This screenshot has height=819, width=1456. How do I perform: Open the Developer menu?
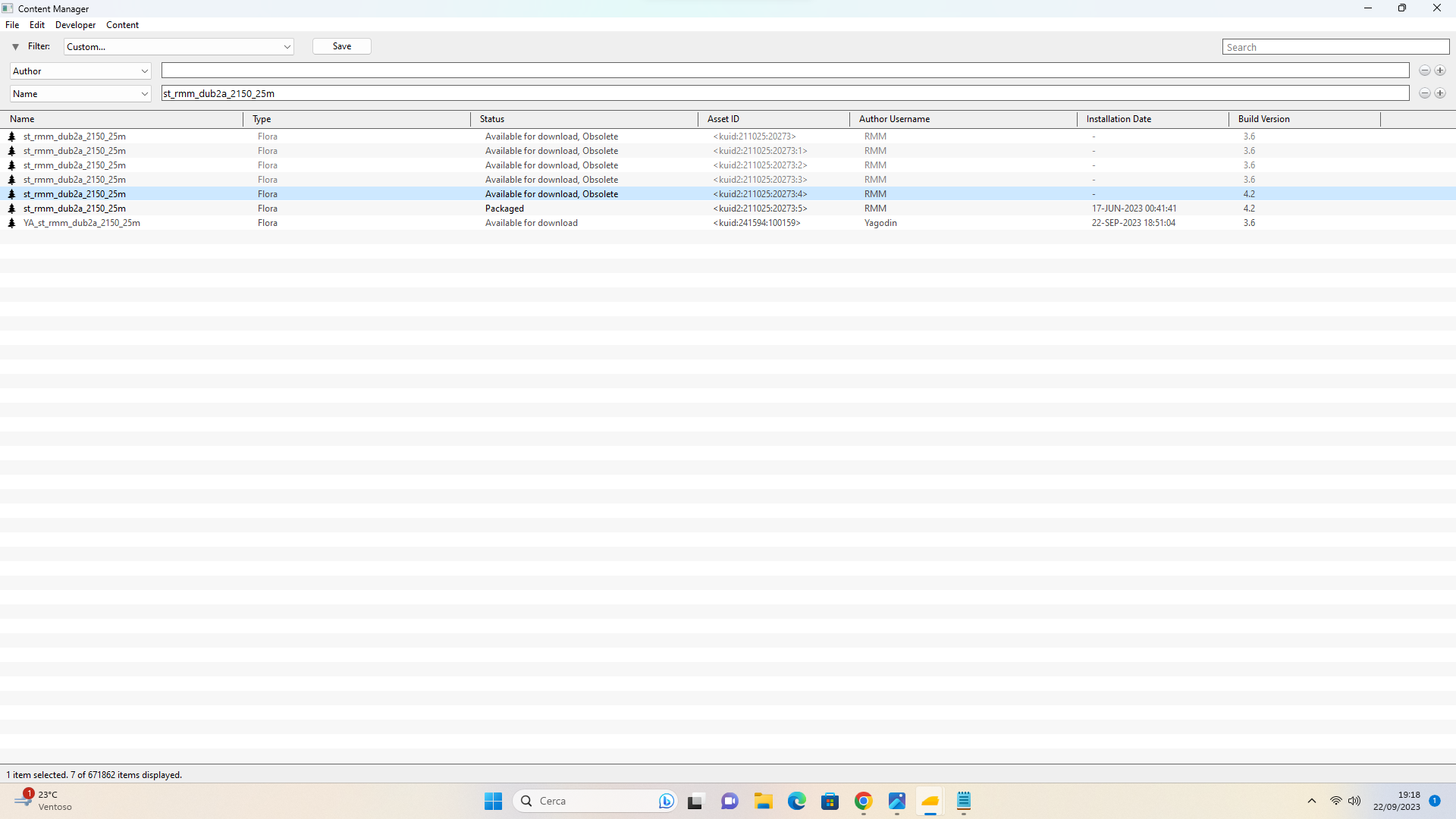click(x=75, y=25)
